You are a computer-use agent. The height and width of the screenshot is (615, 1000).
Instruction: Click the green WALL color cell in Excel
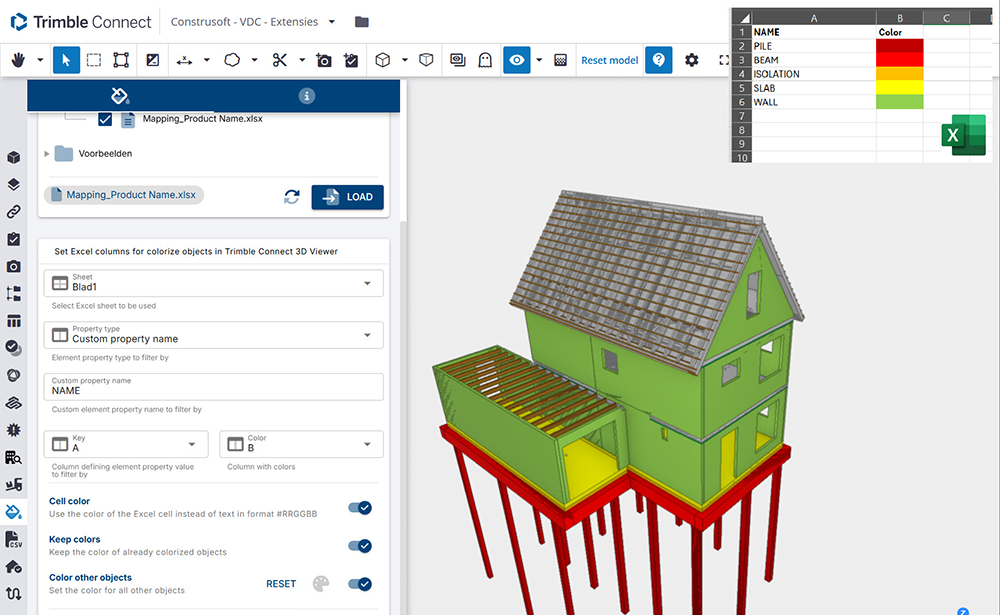coord(899,102)
